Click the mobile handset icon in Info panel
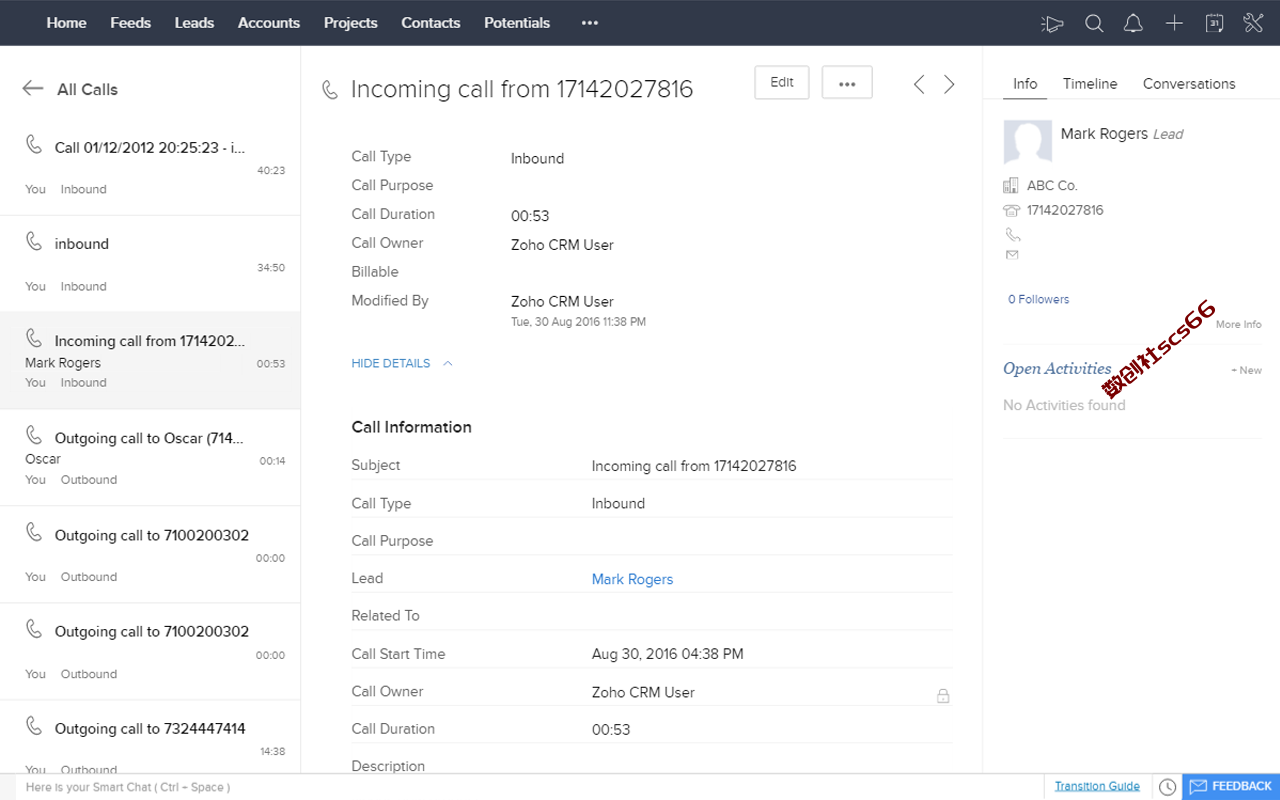This screenshot has width=1280, height=800. tap(1013, 234)
